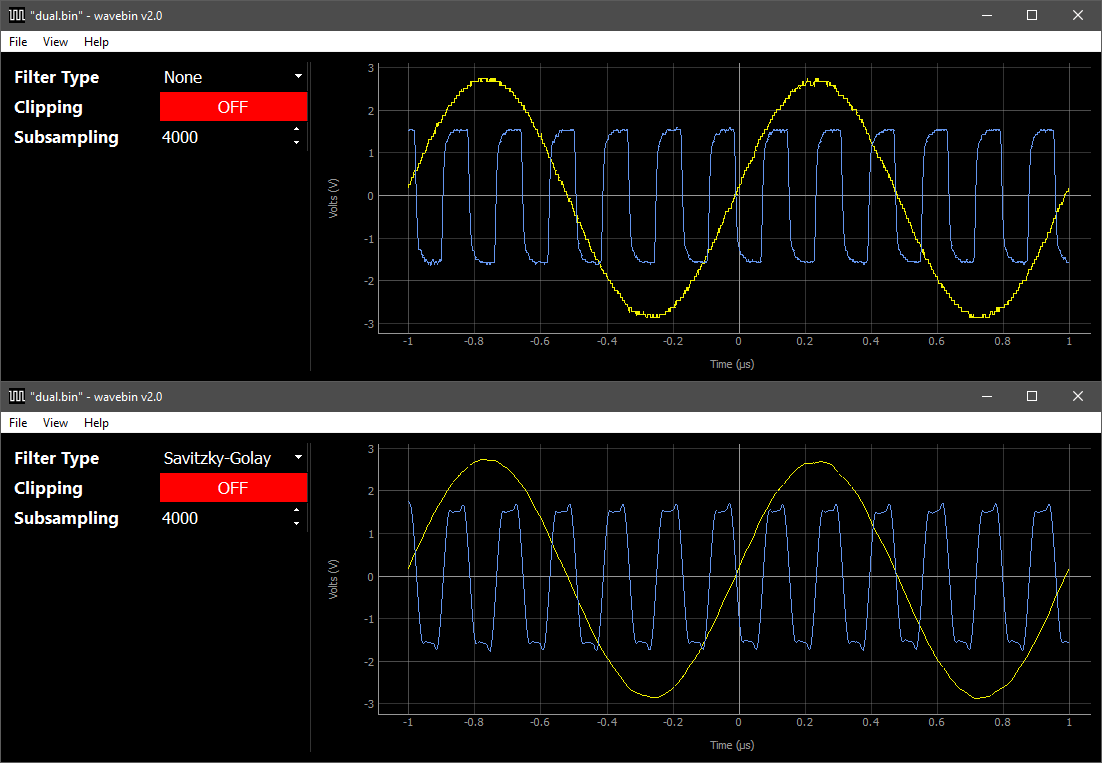The width and height of the screenshot is (1102, 763).
Task: Toggle Clipping OFF in the None-filter window
Action: pyautogui.click(x=233, y=107)
